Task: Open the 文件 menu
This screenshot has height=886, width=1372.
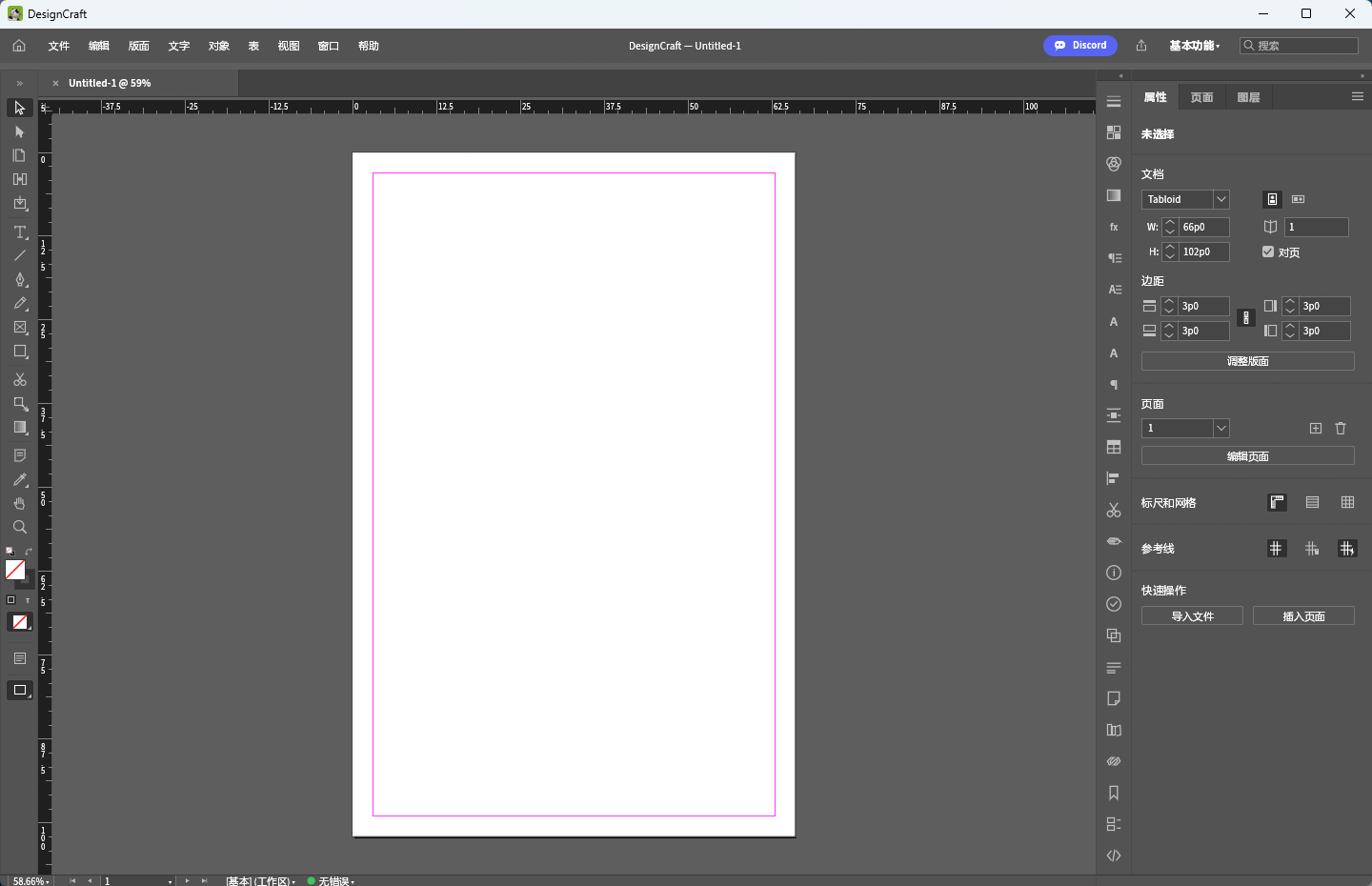Action: click(x=59, y=46)
